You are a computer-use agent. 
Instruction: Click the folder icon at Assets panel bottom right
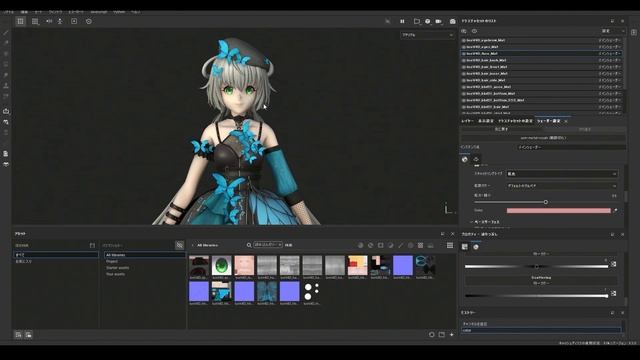pyautogui.click(x=442, y=335)
